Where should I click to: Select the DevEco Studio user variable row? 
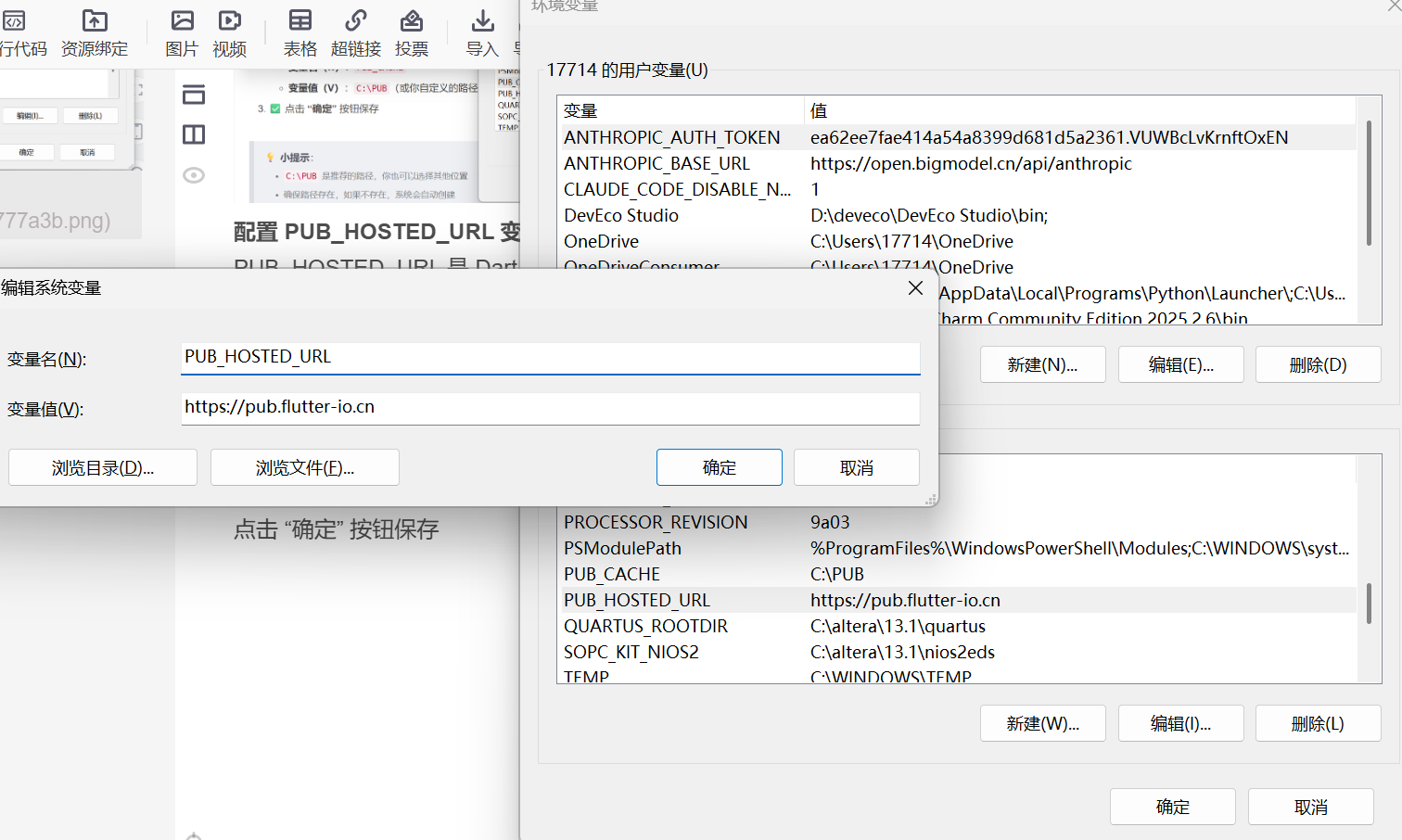tap(957, 215)
